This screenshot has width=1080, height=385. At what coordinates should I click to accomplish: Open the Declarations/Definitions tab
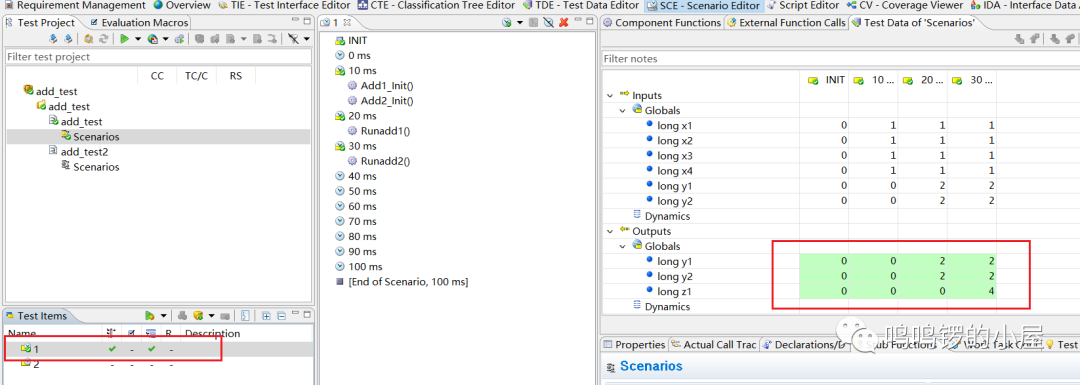point(804,344)
